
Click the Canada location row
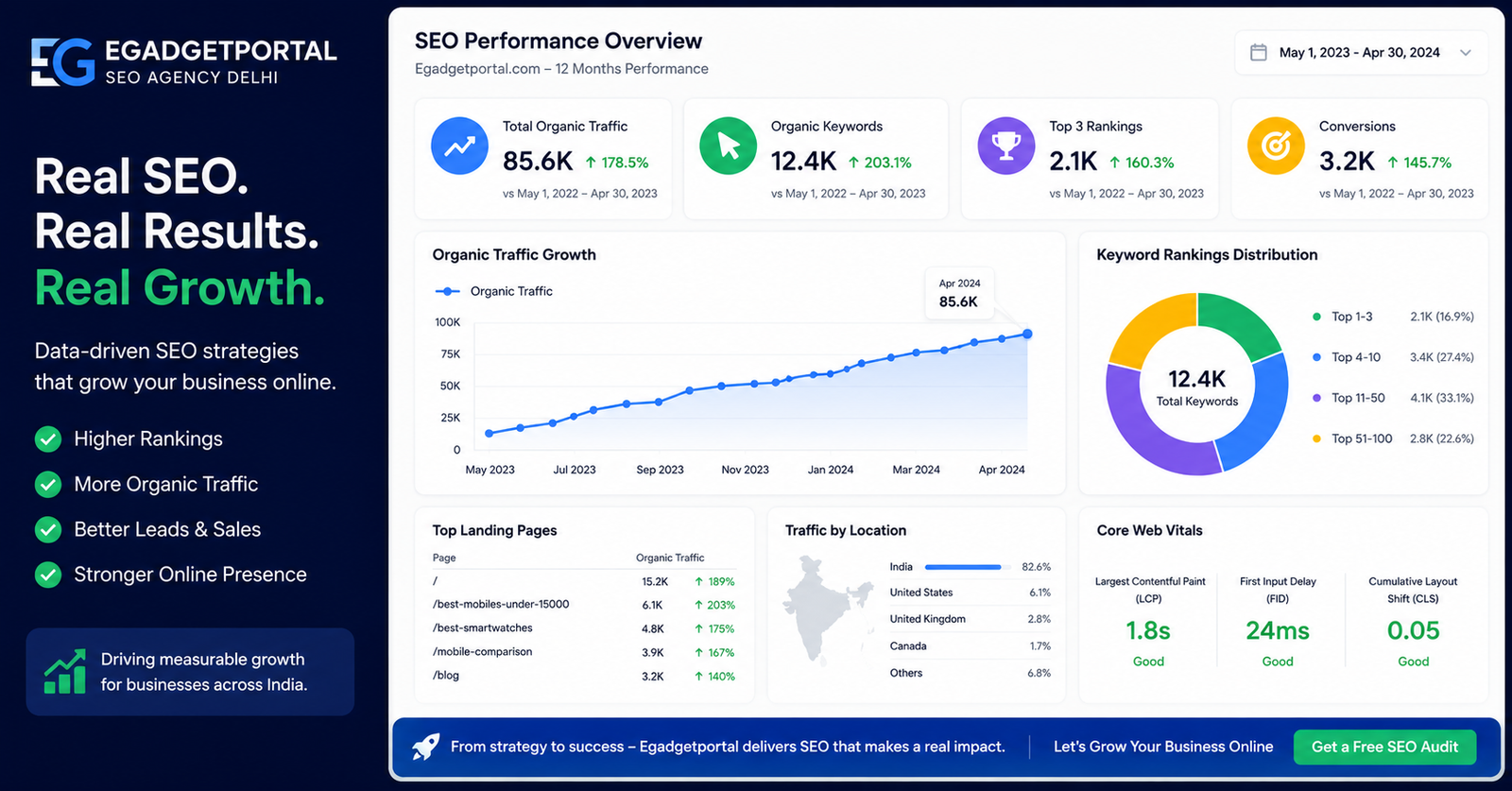click(x=970, y=646)
